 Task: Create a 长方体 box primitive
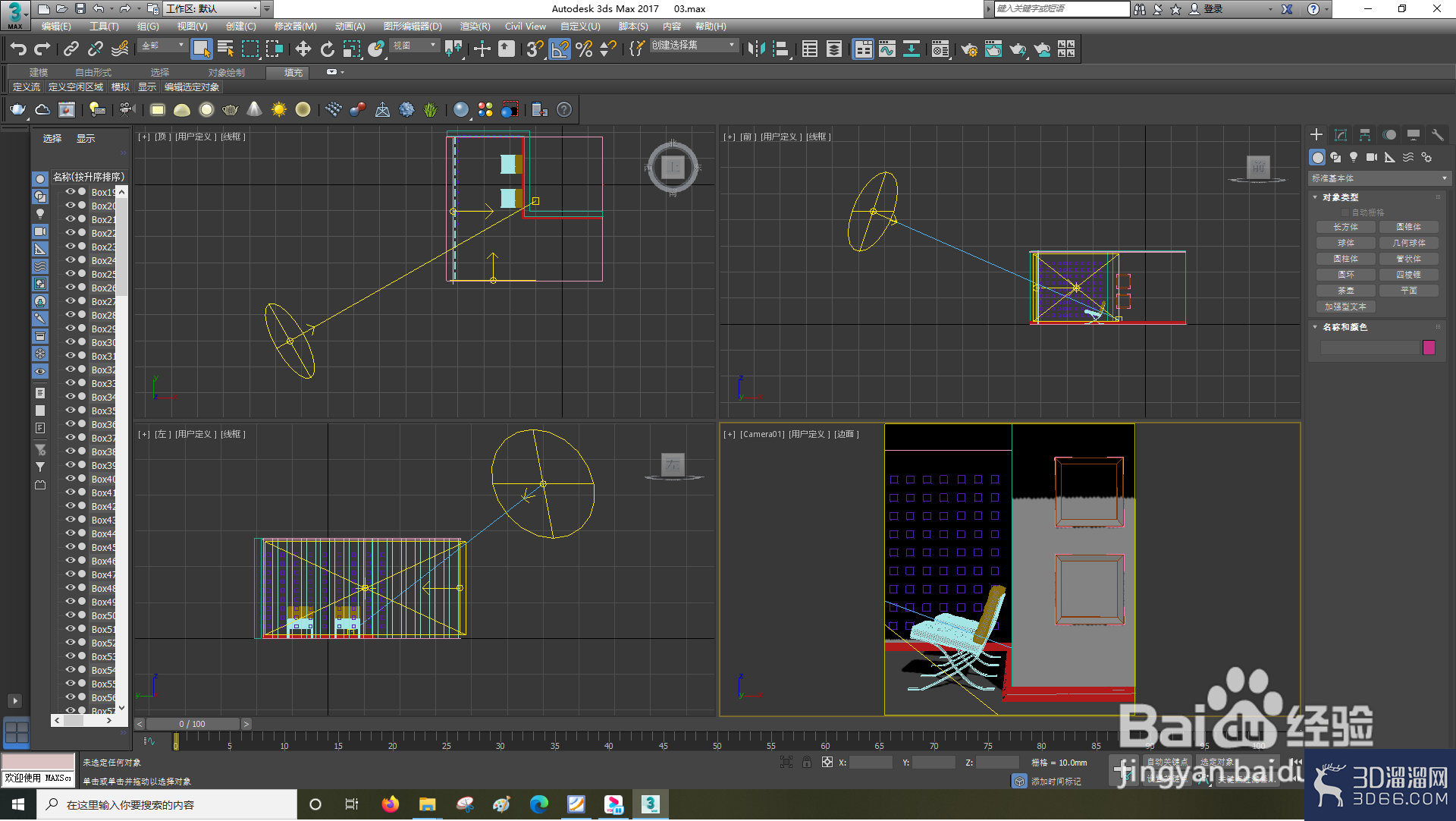pyautogui.click(x=1346, y=227)
